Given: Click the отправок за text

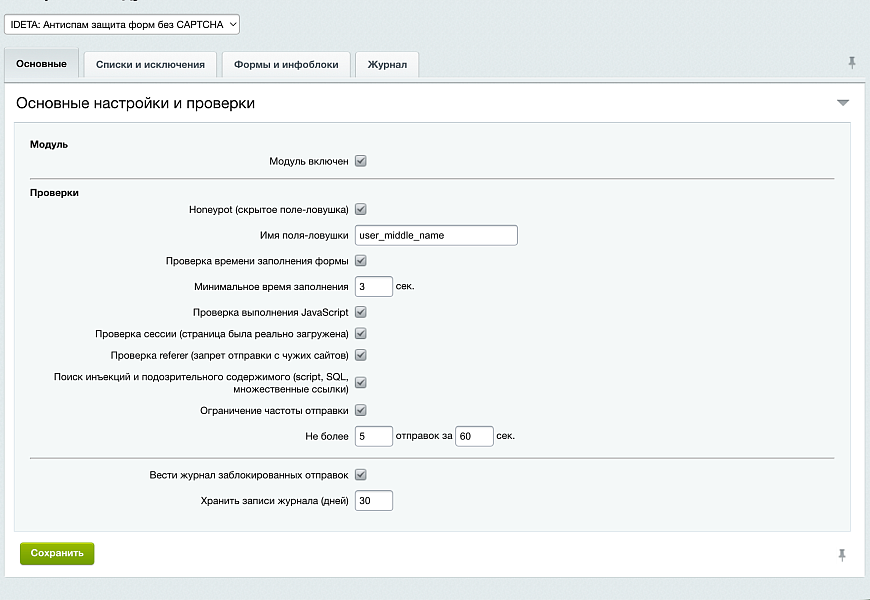Looking at the screenshot, I should click(424, 436).
